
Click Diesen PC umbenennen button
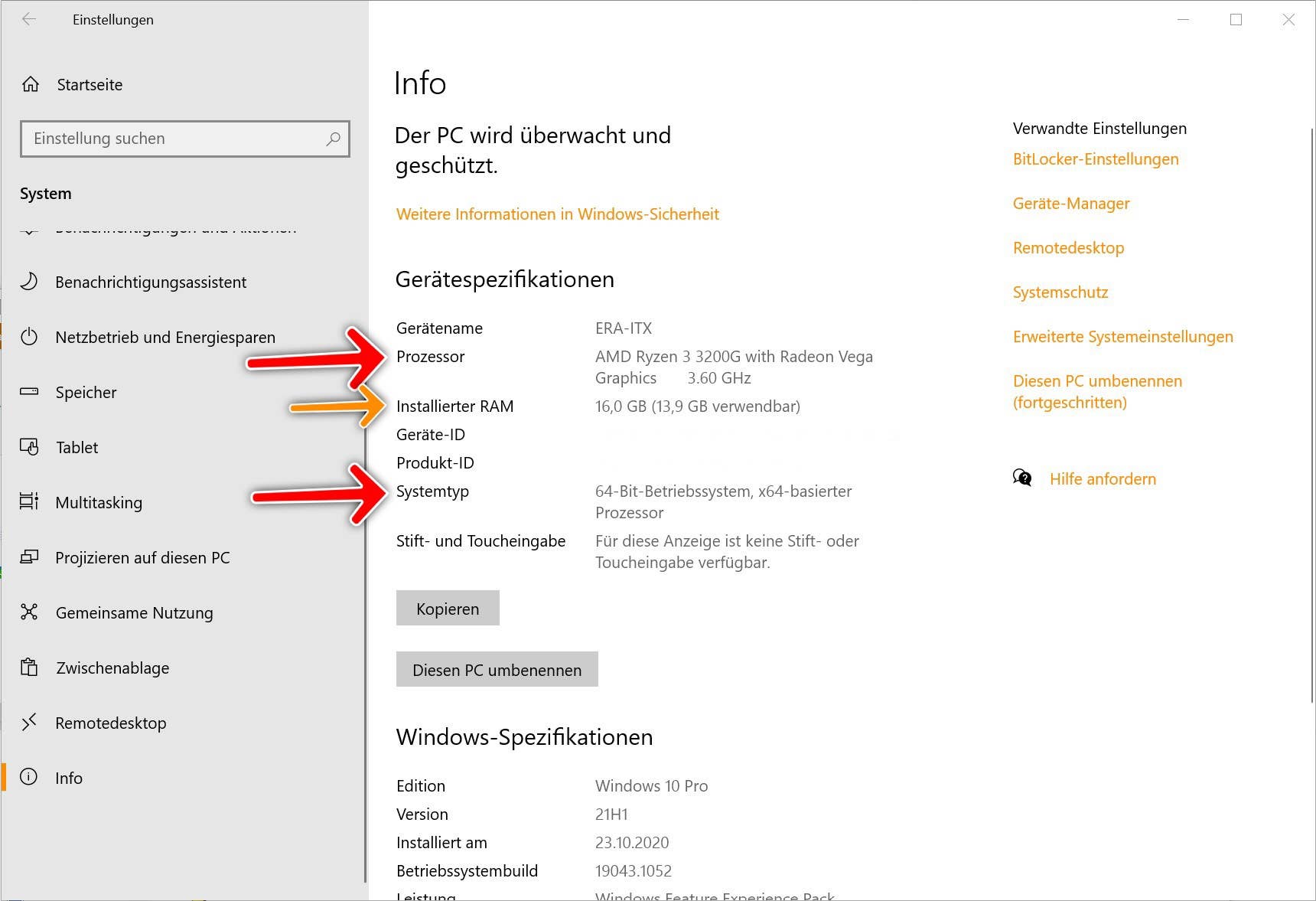point(497,669)
